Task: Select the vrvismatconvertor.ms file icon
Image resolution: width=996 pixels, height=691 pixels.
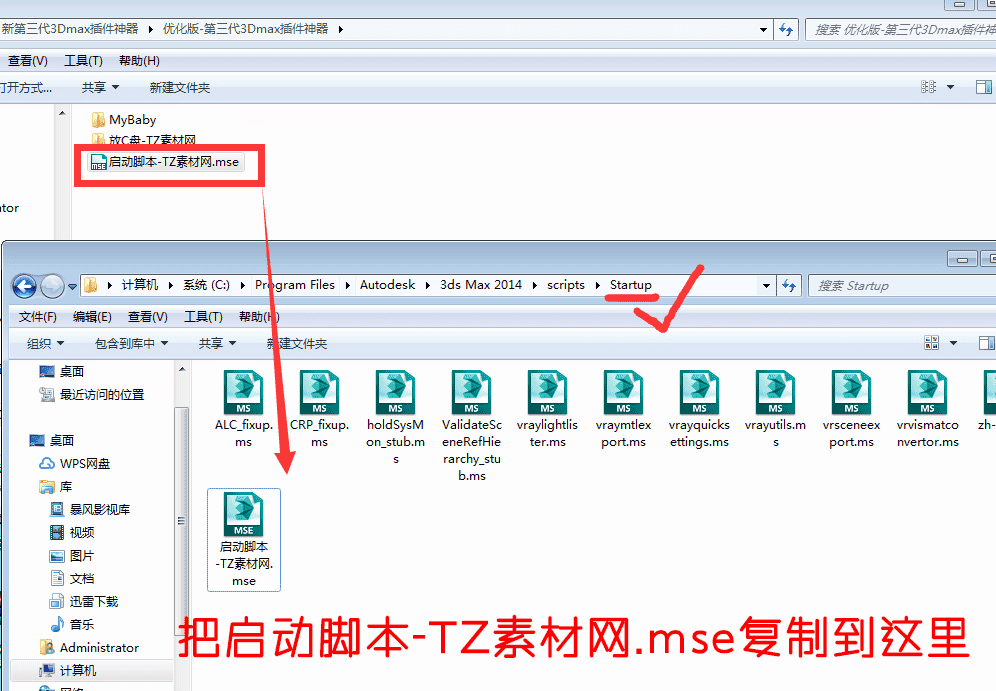Action: coord(927,392)
